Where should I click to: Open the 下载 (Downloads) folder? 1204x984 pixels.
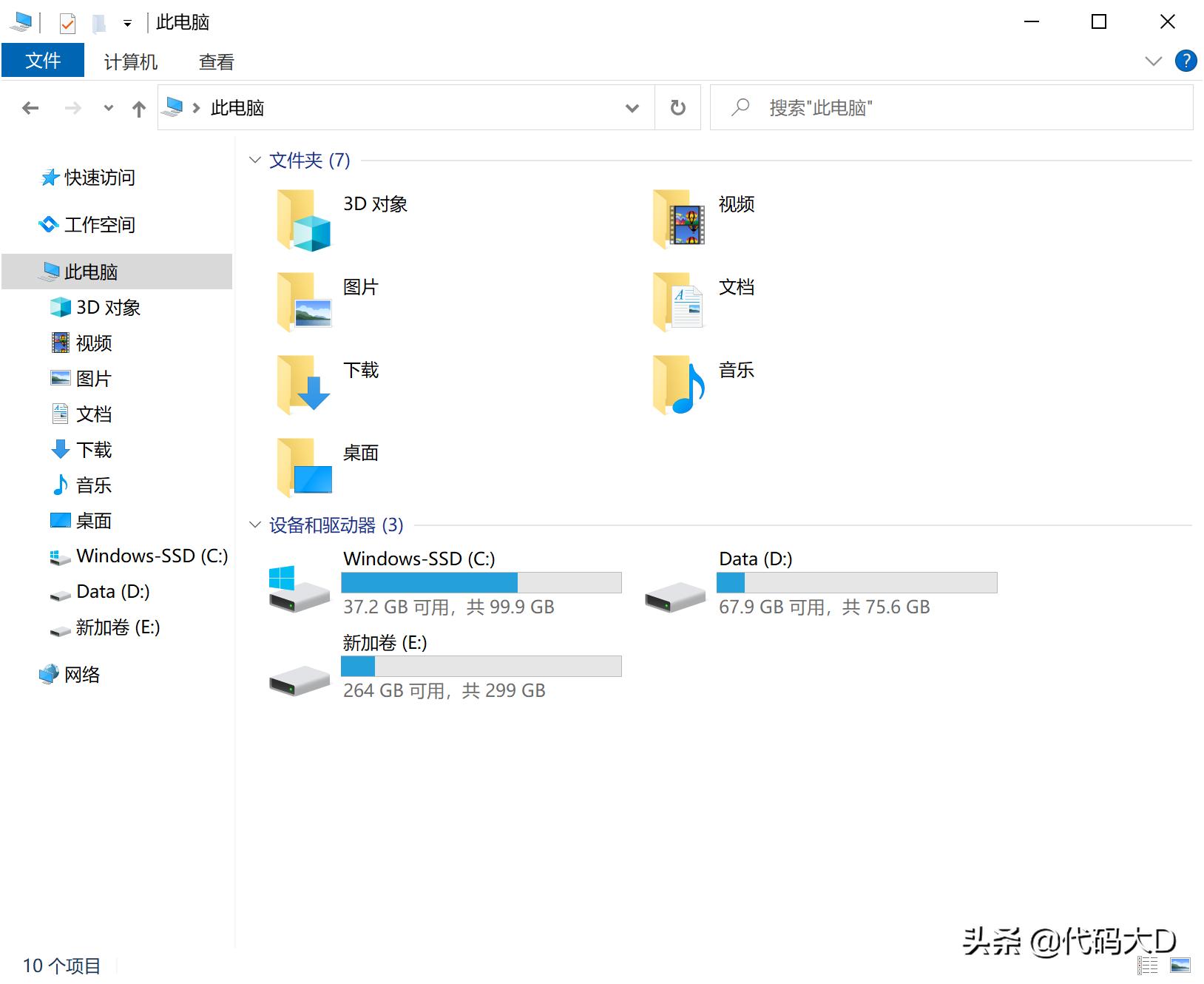[x=360, y=371]
